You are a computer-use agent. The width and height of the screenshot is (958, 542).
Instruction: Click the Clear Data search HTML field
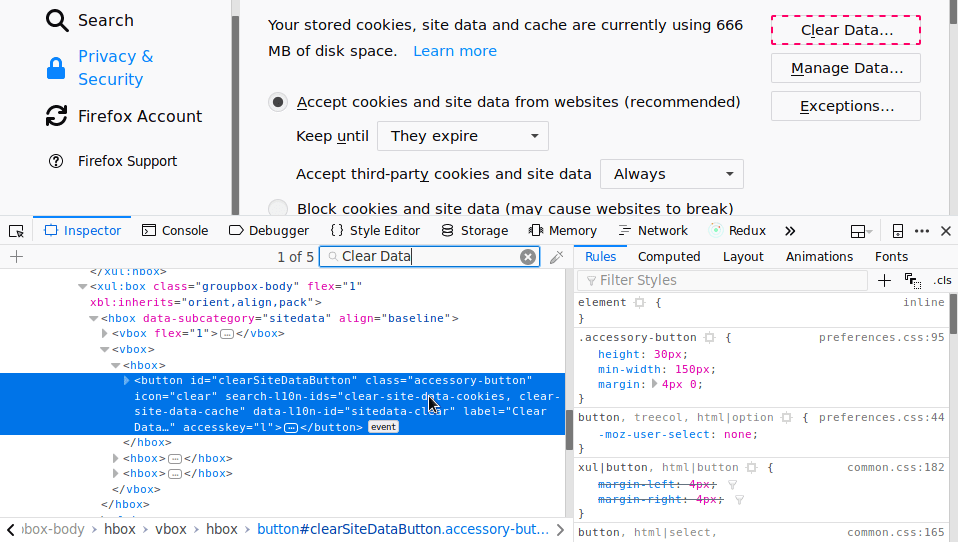click(x=430, y=257)
